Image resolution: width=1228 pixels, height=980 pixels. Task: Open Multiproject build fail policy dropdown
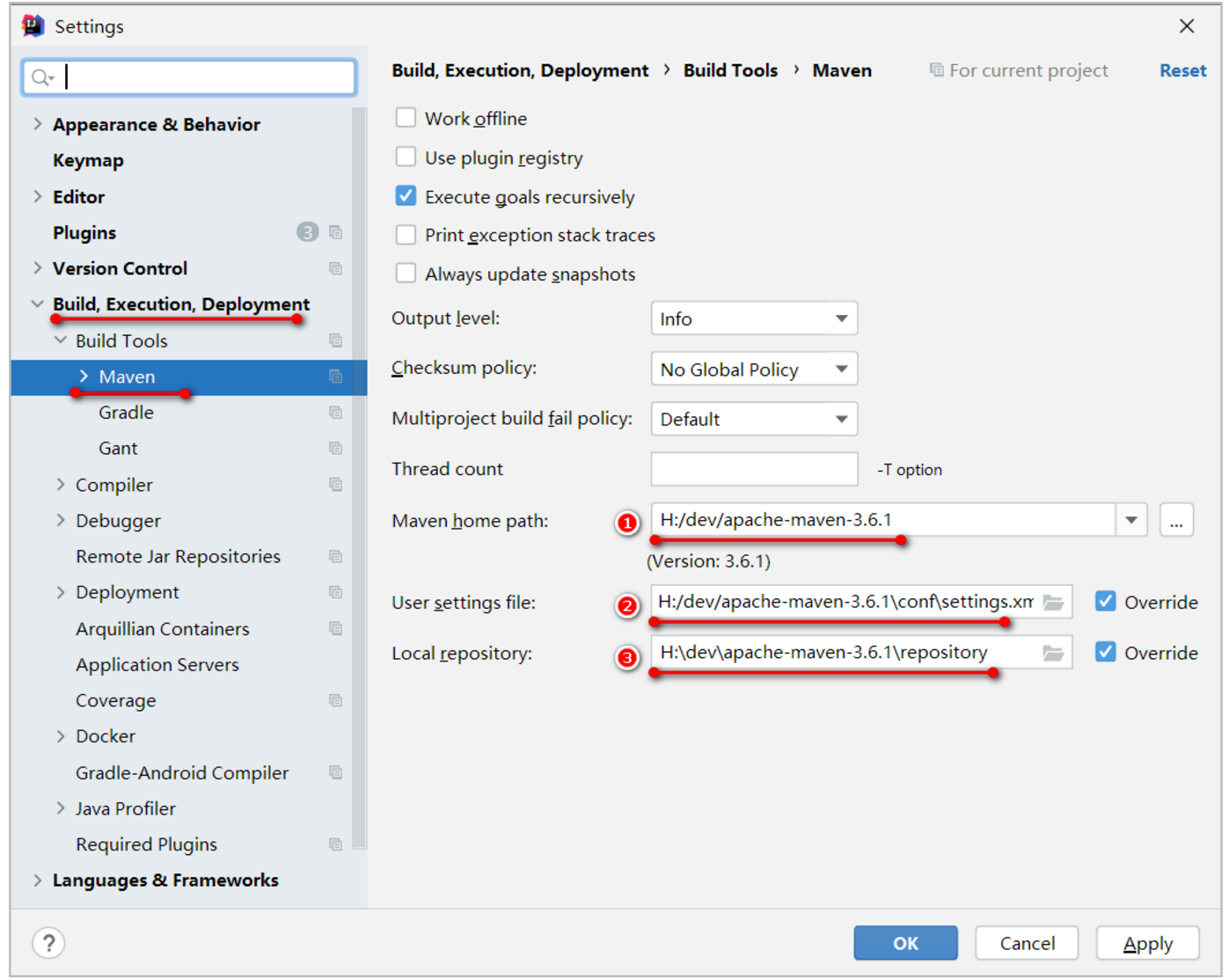(x=754, y=420)
